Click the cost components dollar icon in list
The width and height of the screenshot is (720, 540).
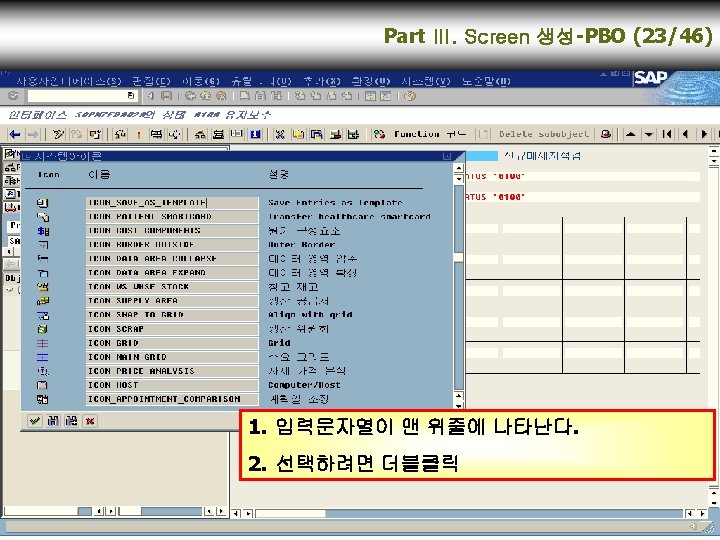[x=43, y=231]
